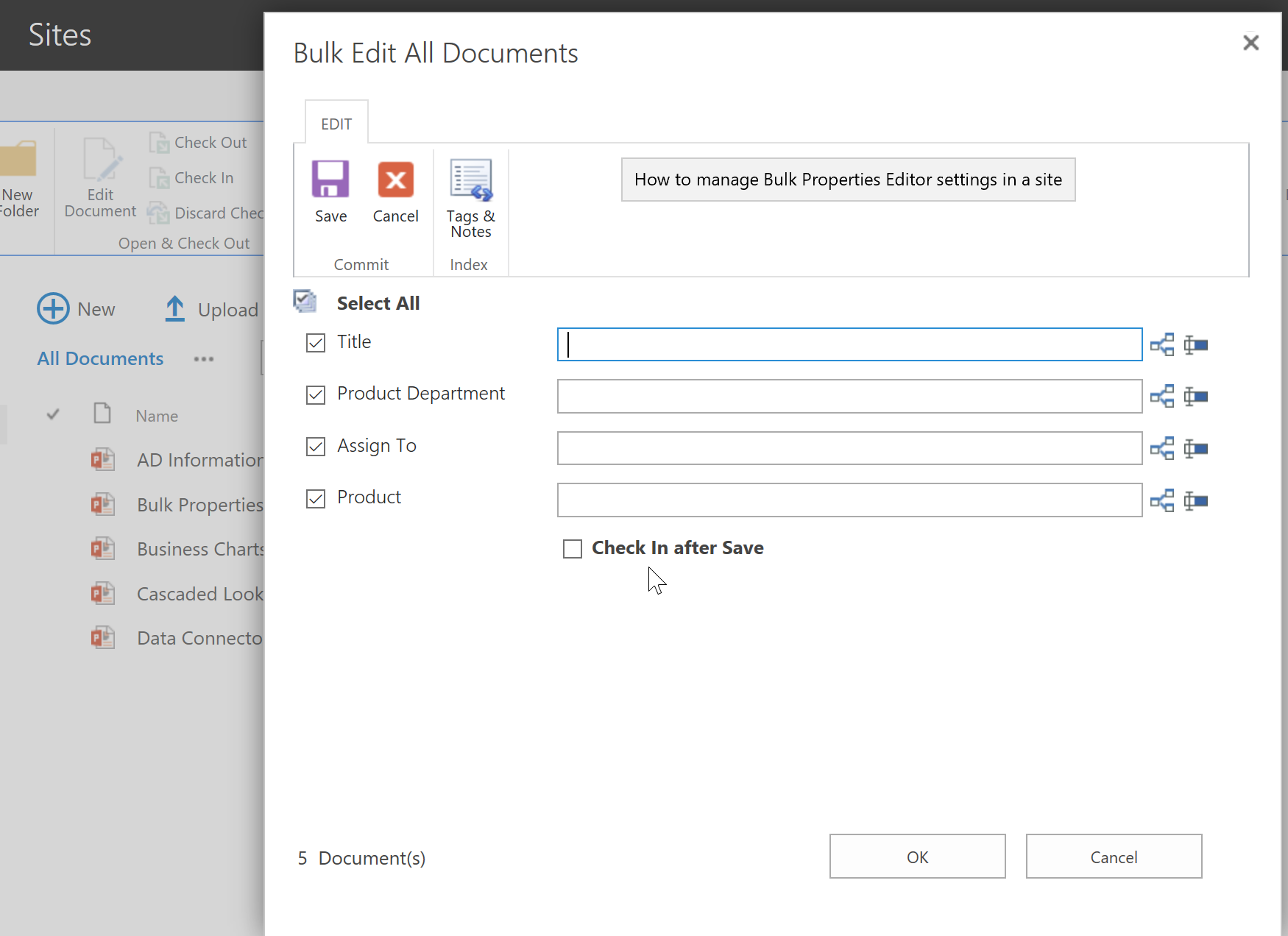Image resolution: width=1288 pixels, height=936 pixels.
Task: Open the EDIT ribbon tab
Action: [336, 124]
